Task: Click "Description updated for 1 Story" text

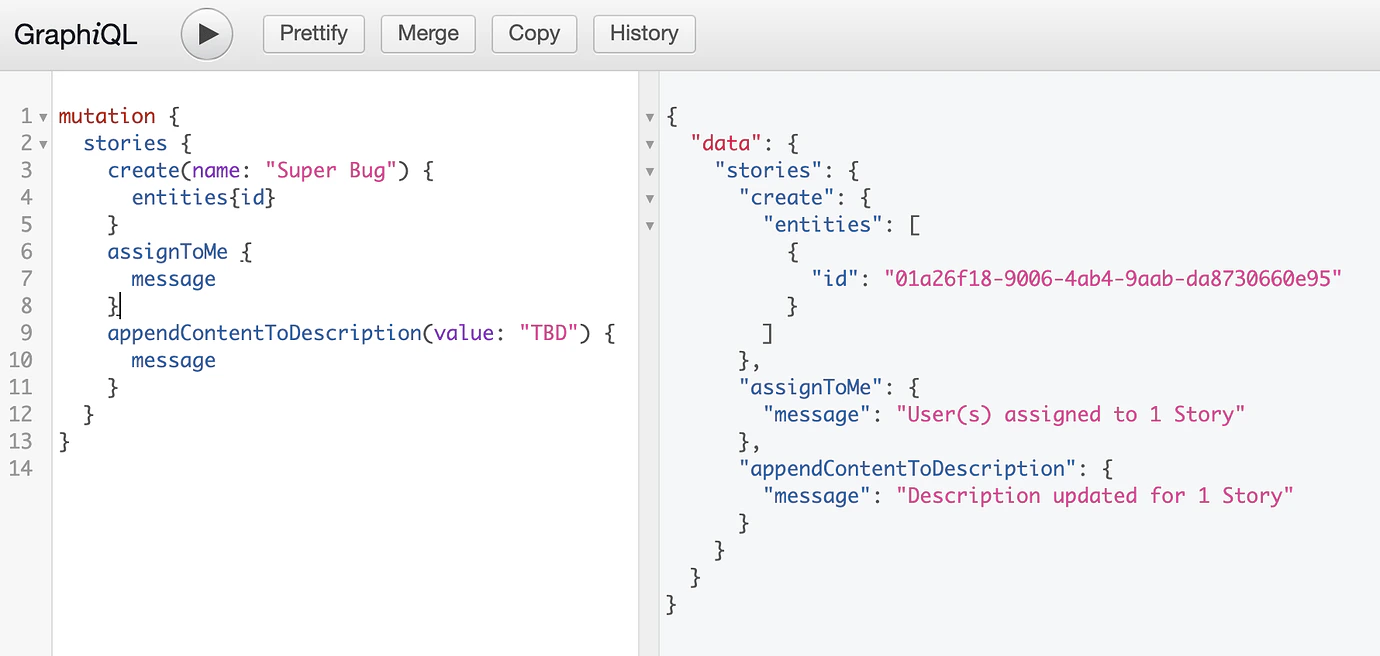Action: [x=1095, y=495]
